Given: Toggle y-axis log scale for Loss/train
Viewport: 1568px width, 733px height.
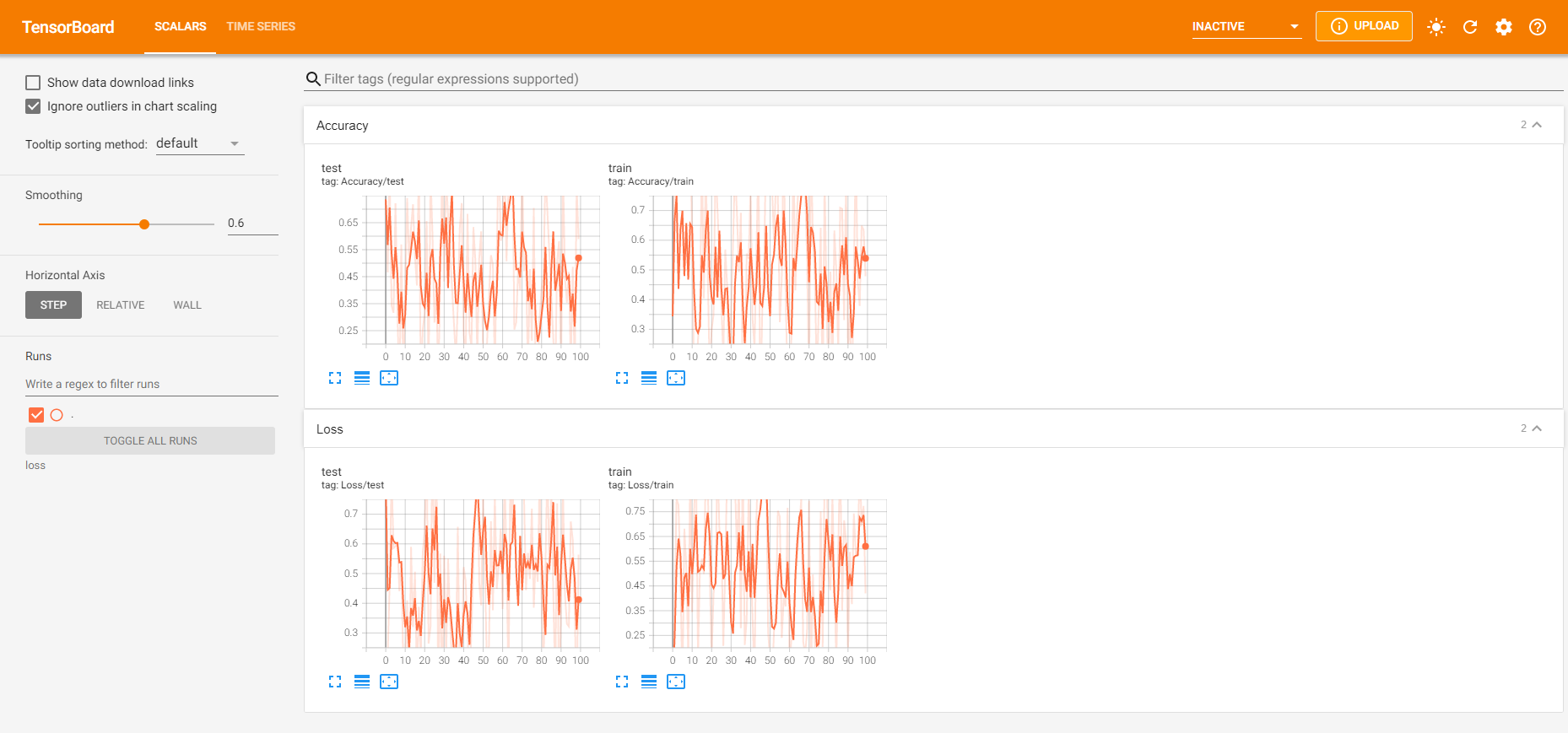Looking at the screenshot, I should tap(649, 682).
